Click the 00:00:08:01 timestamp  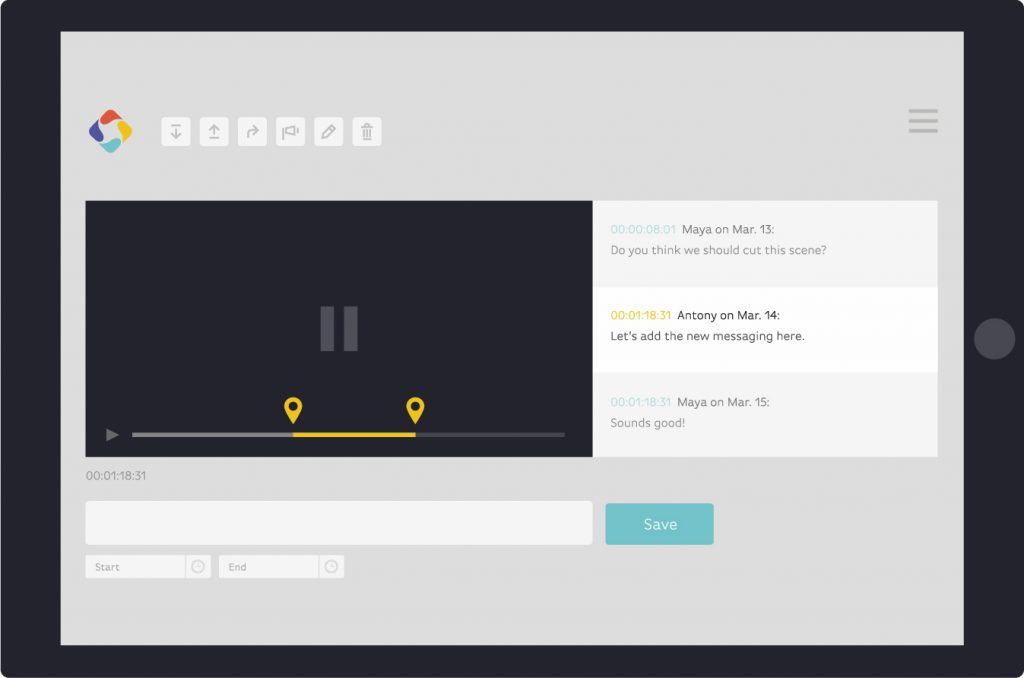[643, 229]
